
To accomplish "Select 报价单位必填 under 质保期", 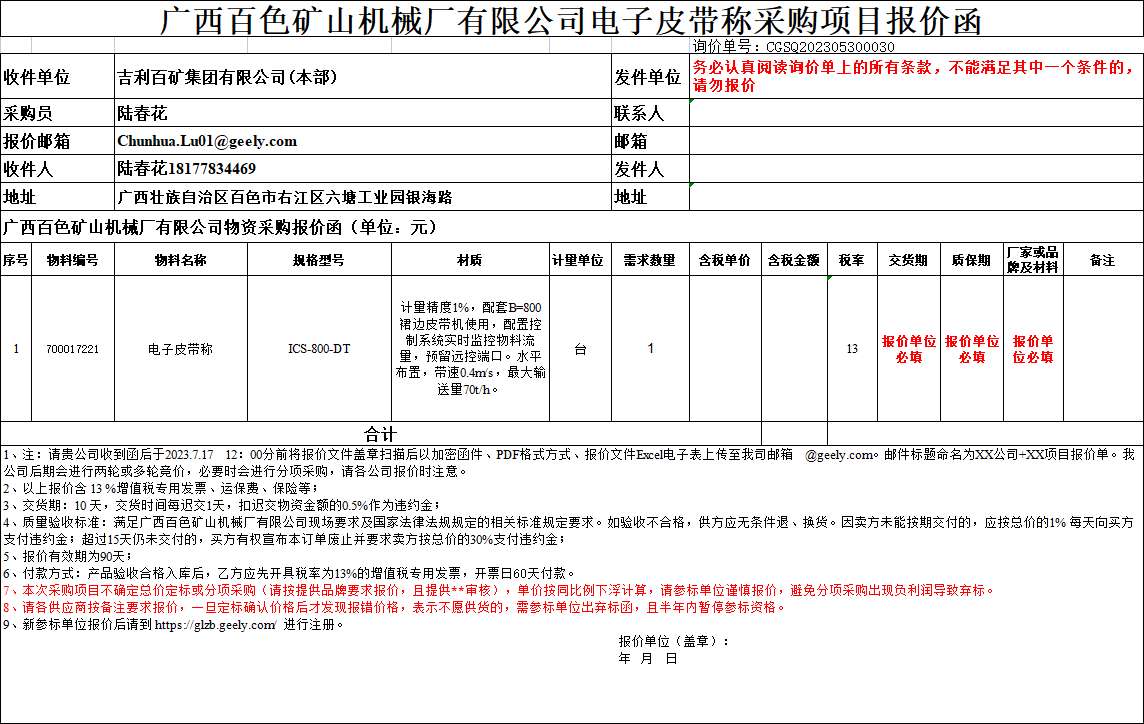I will point(971,349).
